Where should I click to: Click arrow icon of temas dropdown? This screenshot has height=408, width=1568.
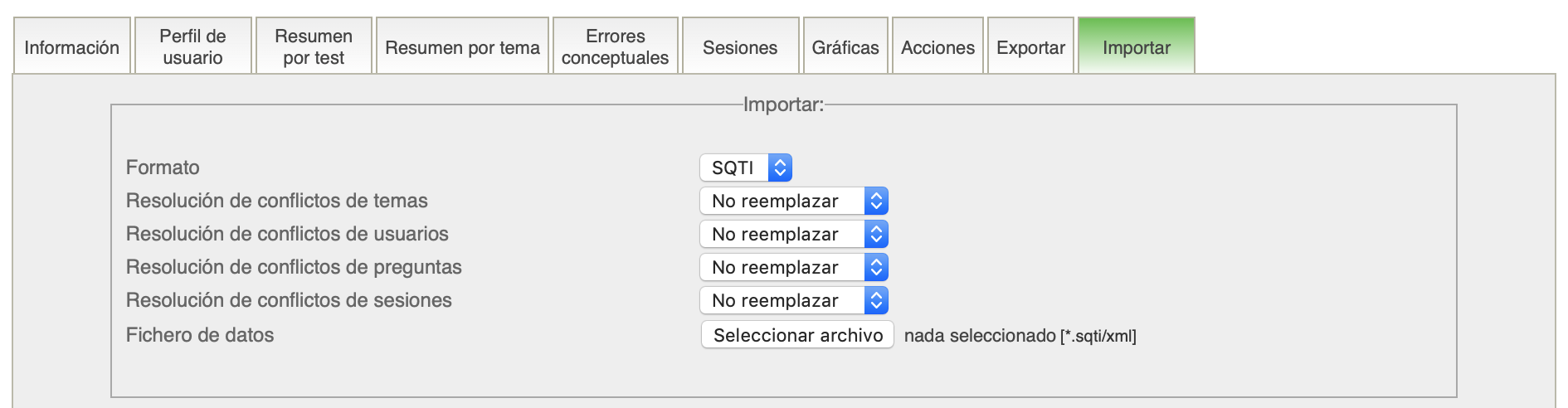876,201
